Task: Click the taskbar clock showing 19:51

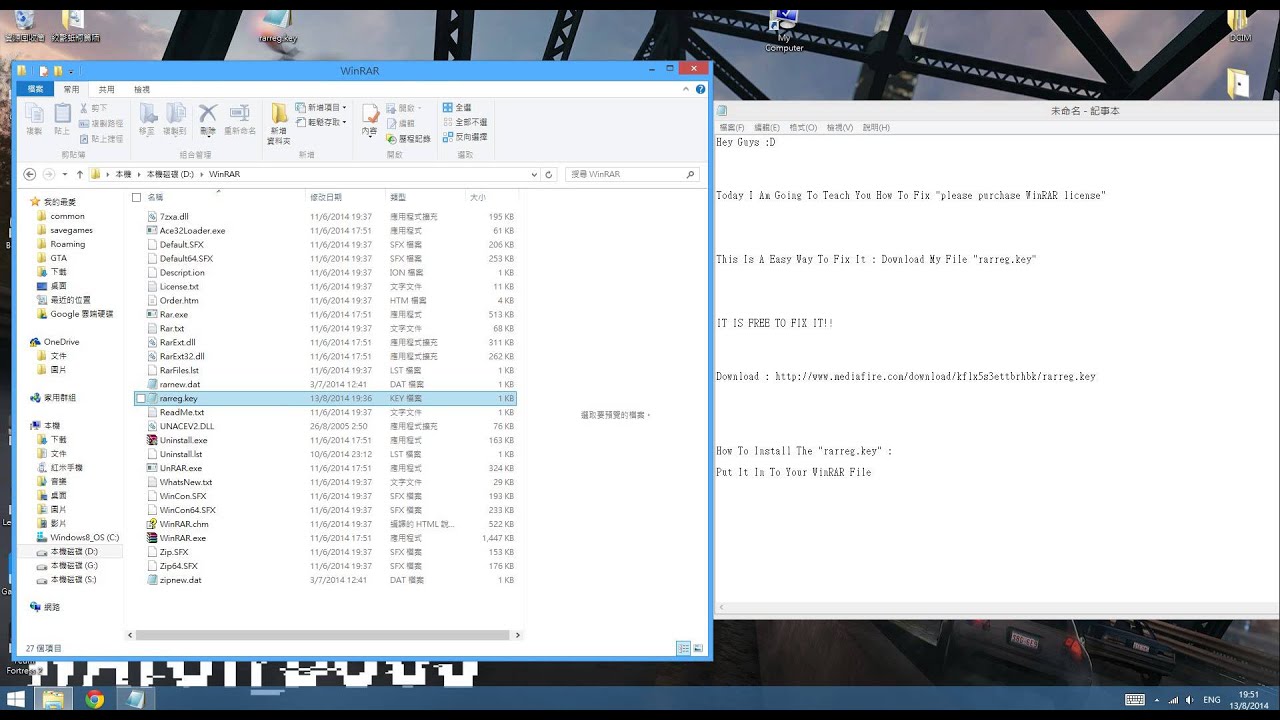Action: point(1249,700)
